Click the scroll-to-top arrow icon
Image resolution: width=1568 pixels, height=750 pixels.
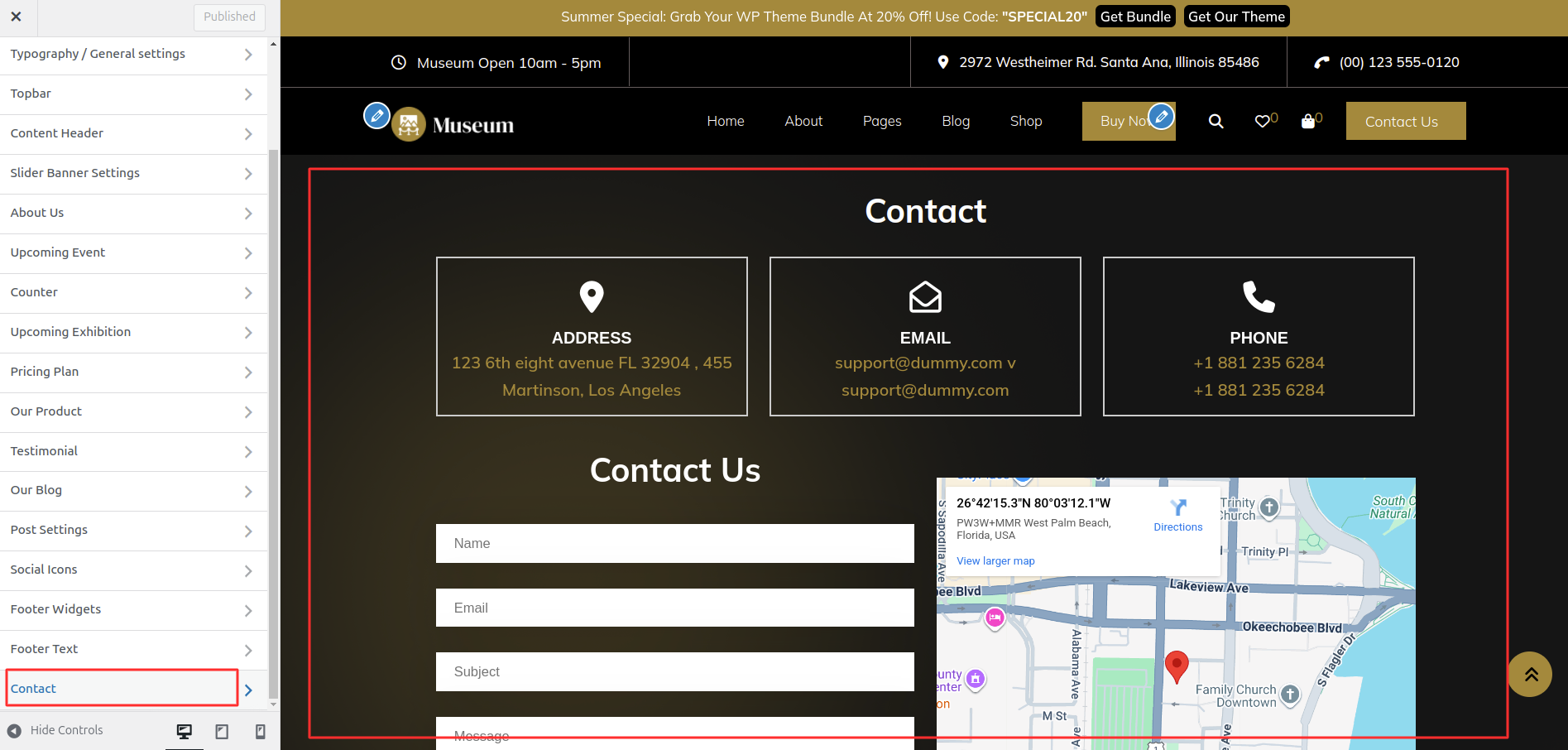click(1530, 675)
